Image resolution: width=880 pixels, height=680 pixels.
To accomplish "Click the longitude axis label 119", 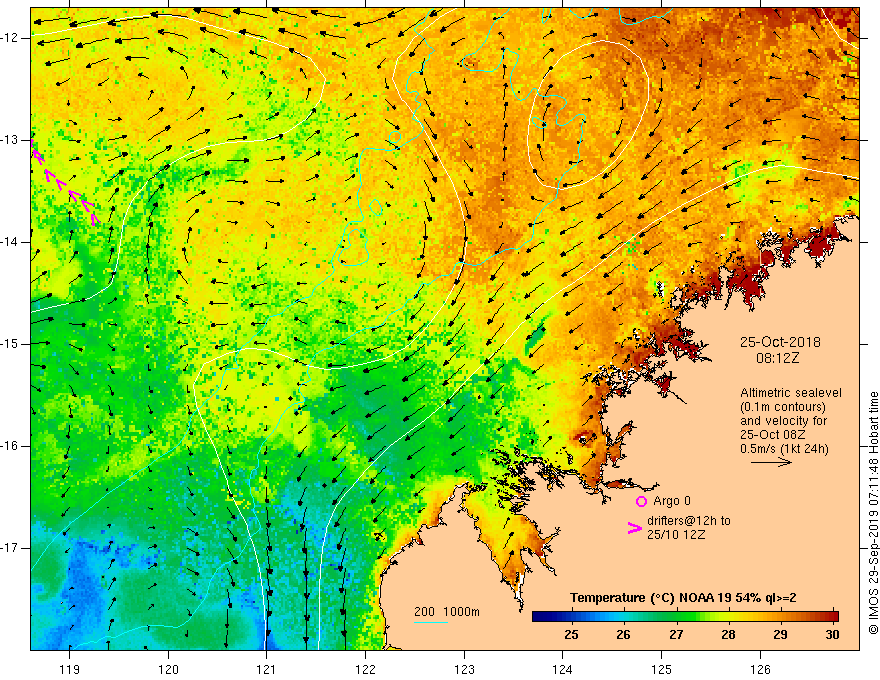I will (x=70, y=669).
